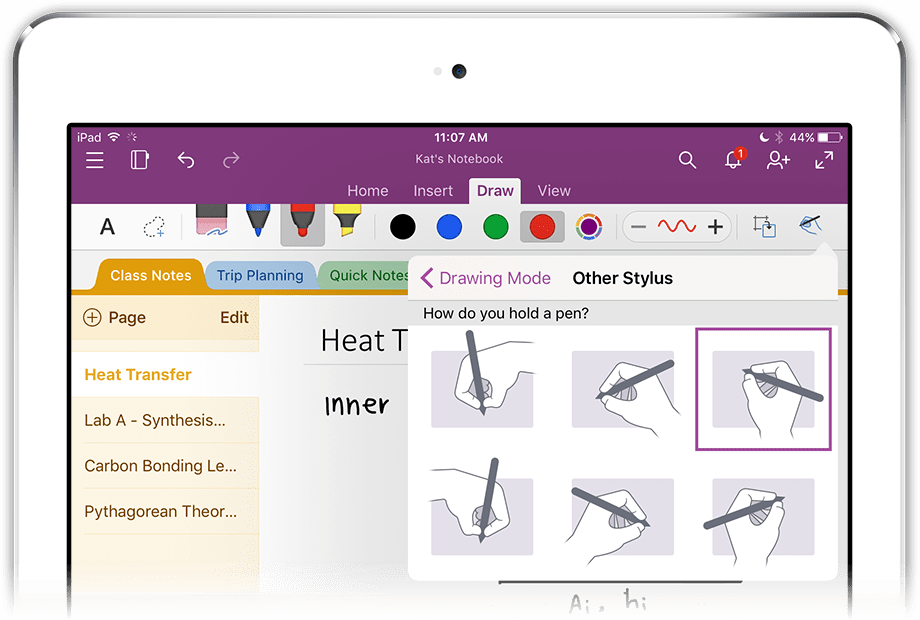The width and height of the screenshot is (920, 620).
Task: Open the hamburger navigation menu
Action: [94, 160]
